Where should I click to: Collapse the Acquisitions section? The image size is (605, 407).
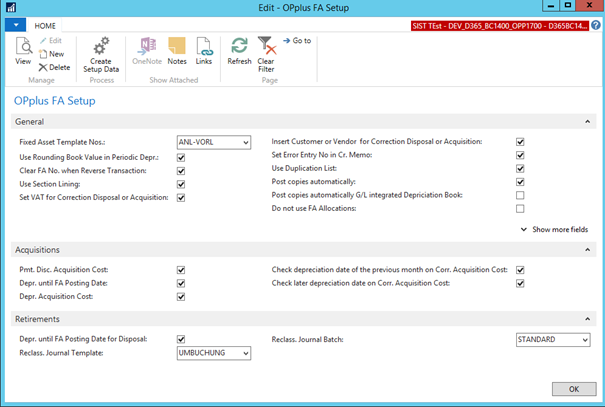pos(587,250)
